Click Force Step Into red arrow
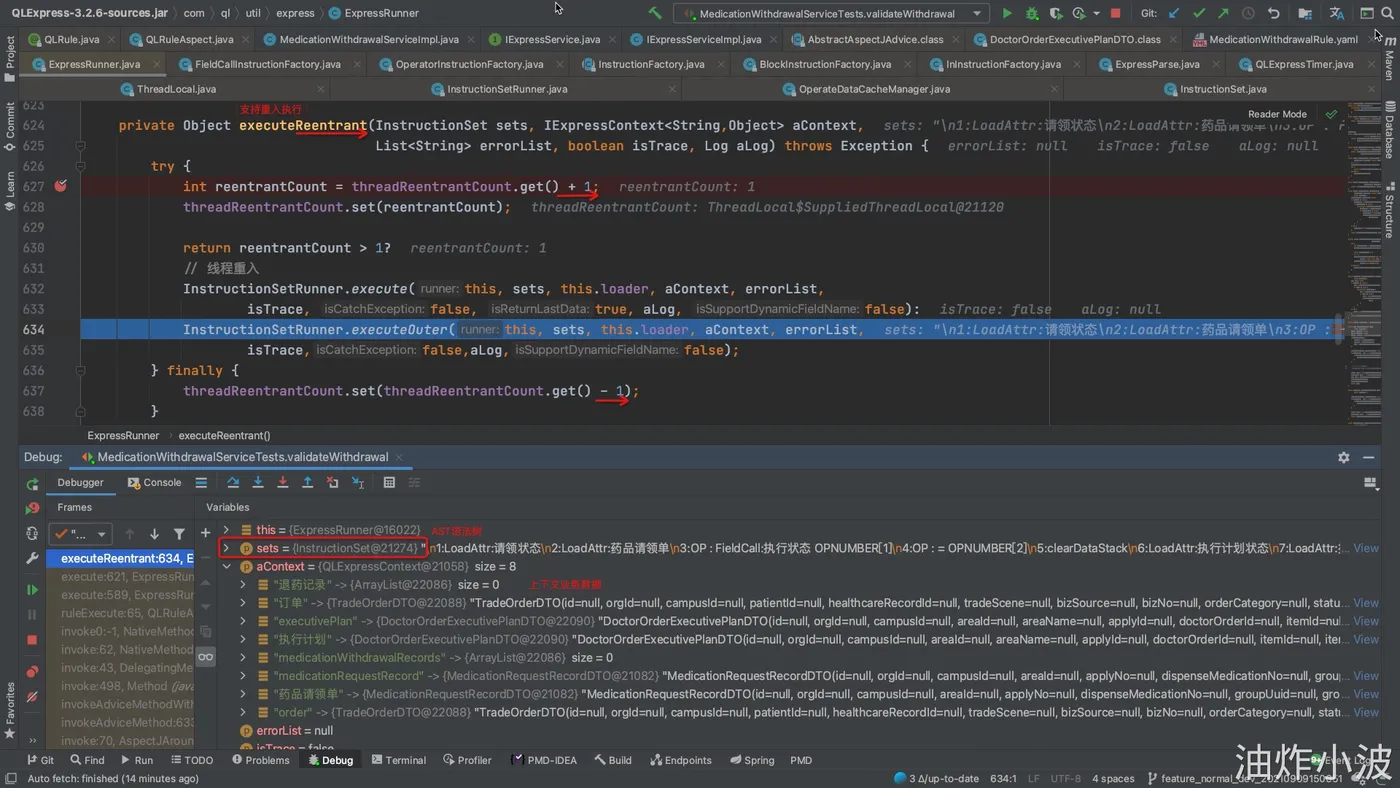Image resolution: width=1400 pixels, height=788 pixels. tap(282, 482)
